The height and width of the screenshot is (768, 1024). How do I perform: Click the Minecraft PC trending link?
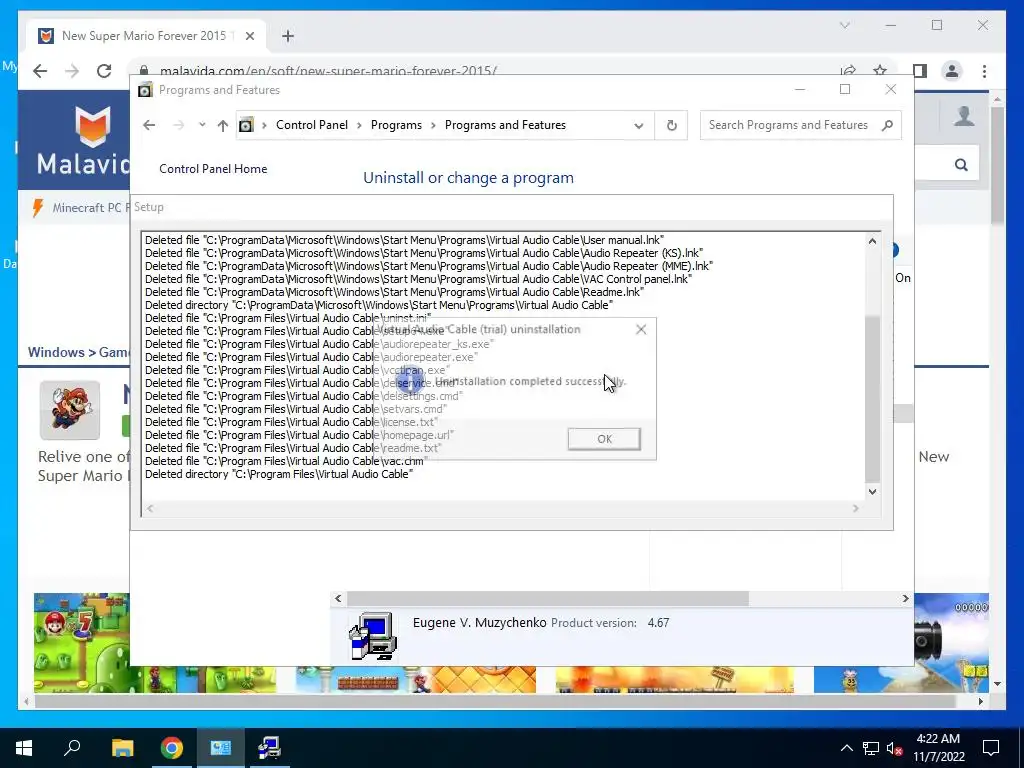click(91, 208)
